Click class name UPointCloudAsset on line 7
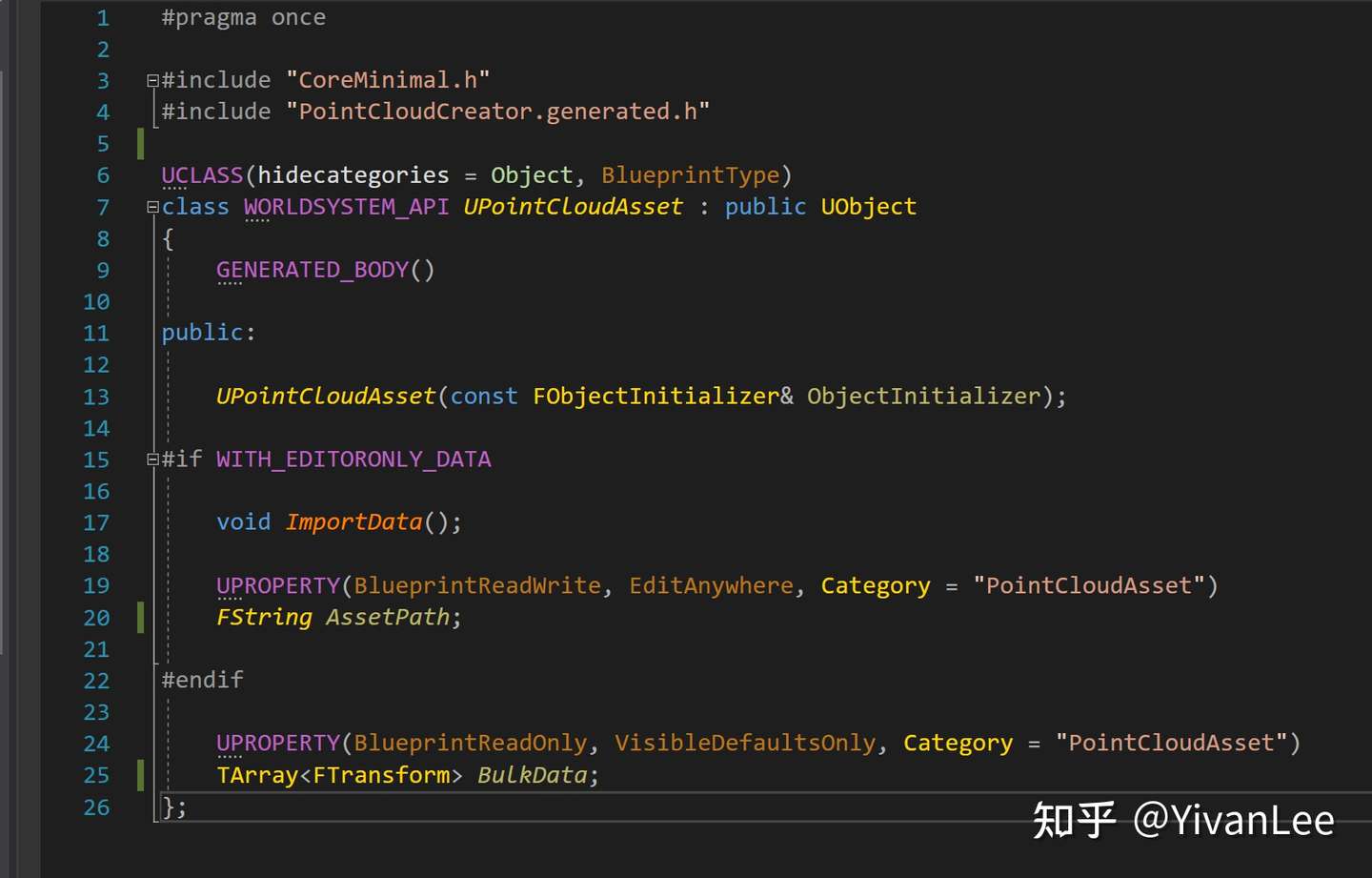1372x878 pixels. click(573, 207)
